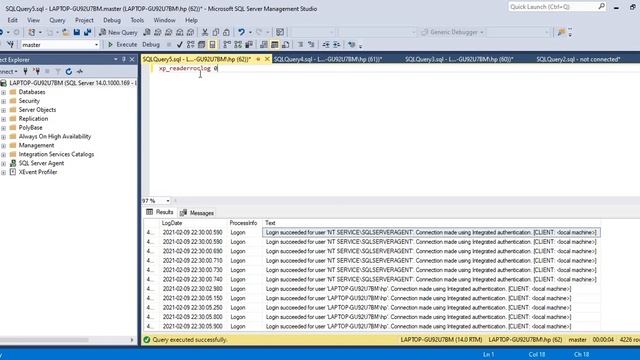Click the Save file icon
This screenshot has width=640, height=360.
76,32
